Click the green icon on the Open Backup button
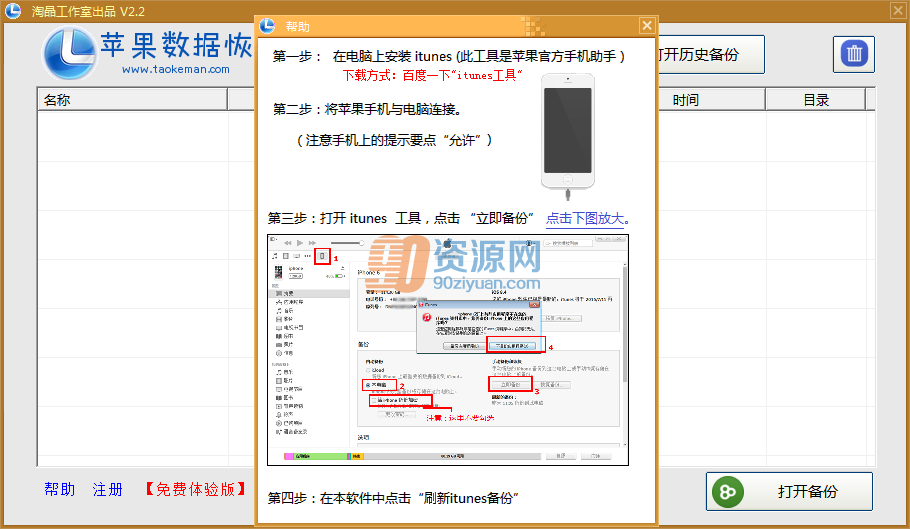The width and height of the screenshot is (910, 529). (x=728, y=492)
